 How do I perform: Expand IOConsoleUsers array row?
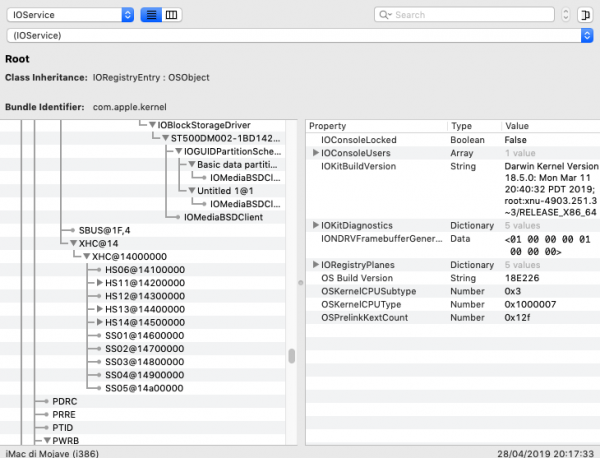tap(316, 152)
